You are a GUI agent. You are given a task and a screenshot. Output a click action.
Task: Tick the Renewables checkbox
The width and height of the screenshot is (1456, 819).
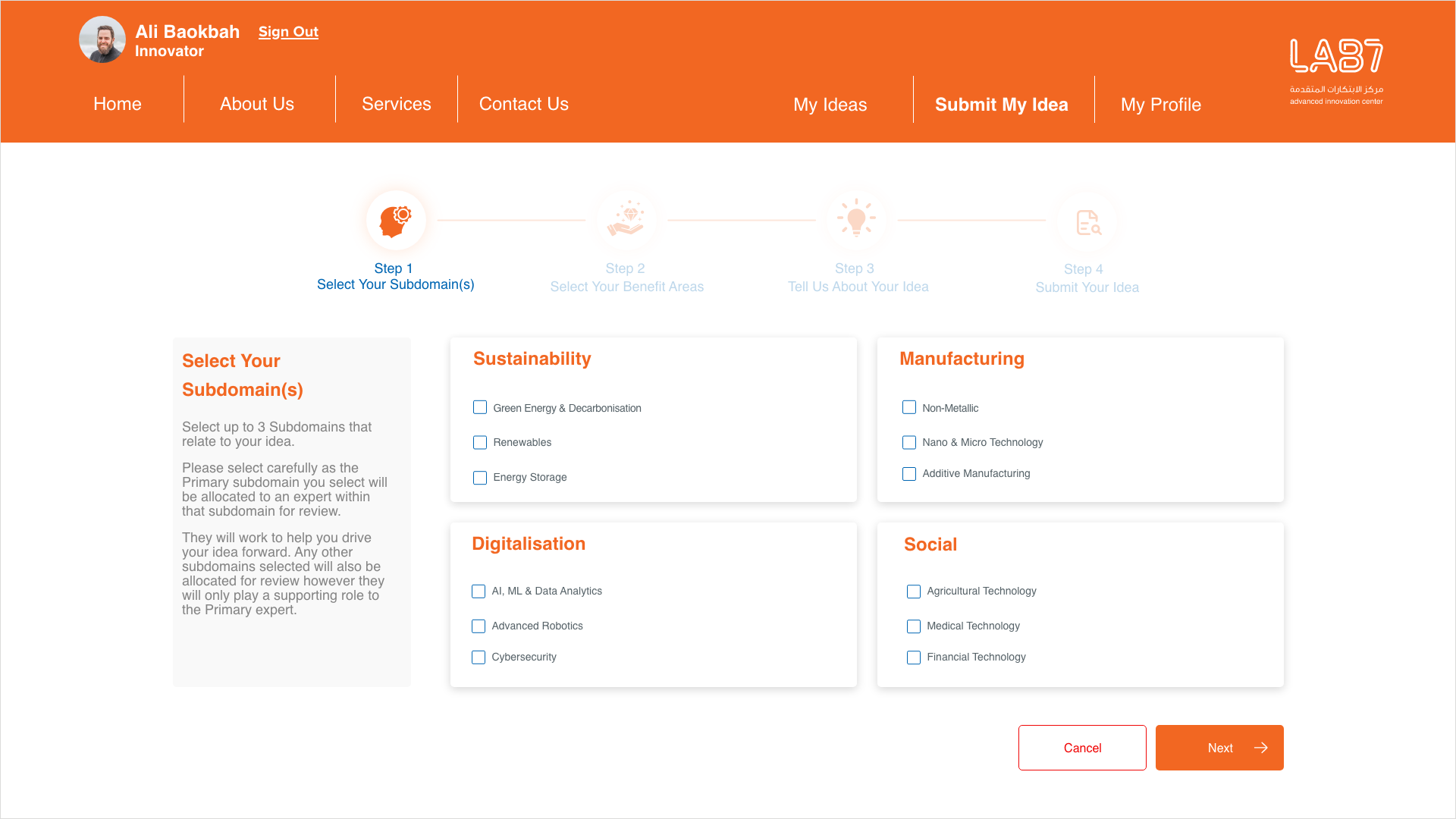coord(480,443)
